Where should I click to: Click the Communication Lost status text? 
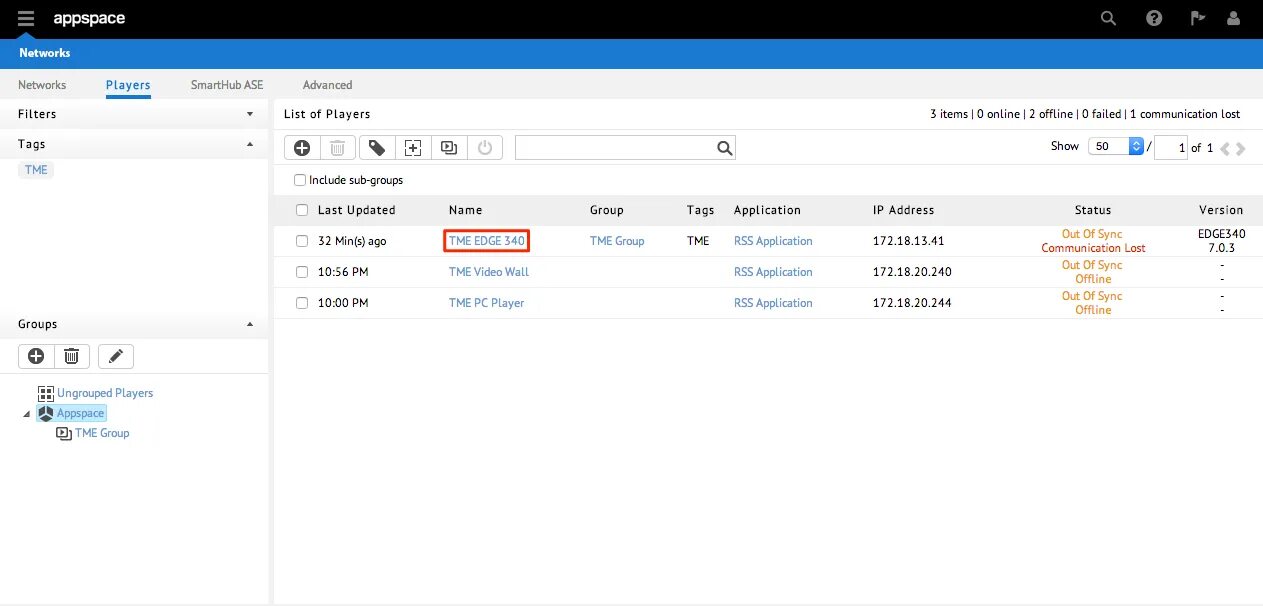coord(1093,248)
